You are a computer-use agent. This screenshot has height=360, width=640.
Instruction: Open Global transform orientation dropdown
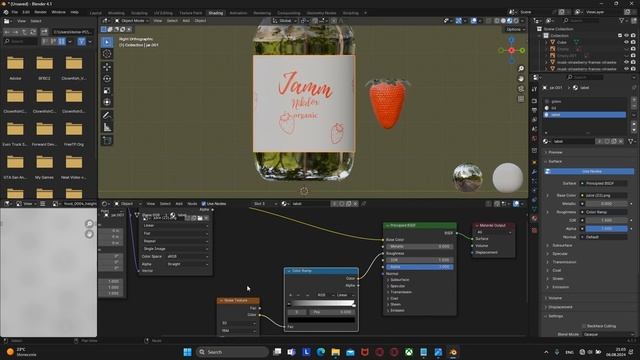pyautogui.click(x=284, y=20)
